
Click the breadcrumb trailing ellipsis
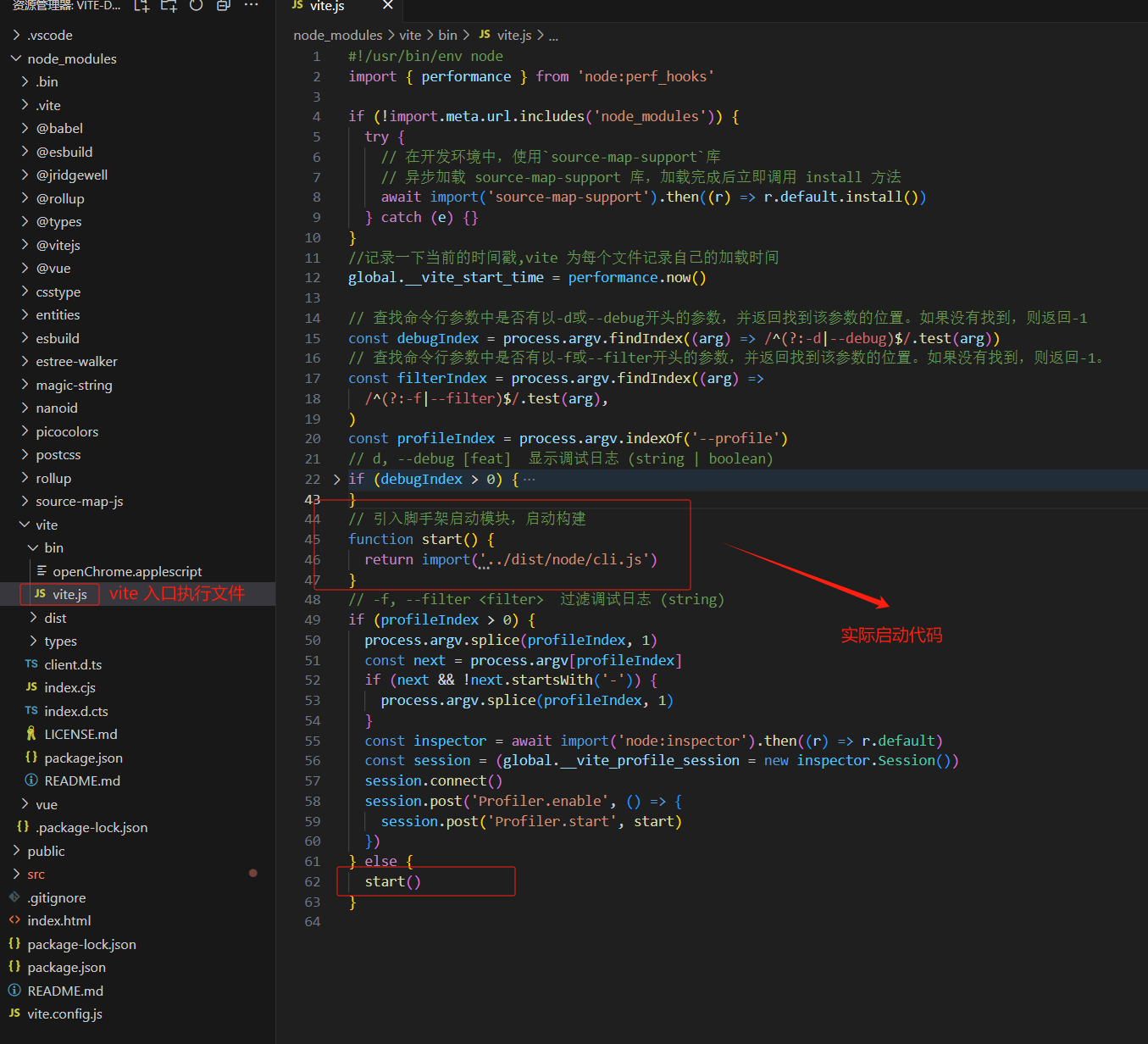[553, 36]
